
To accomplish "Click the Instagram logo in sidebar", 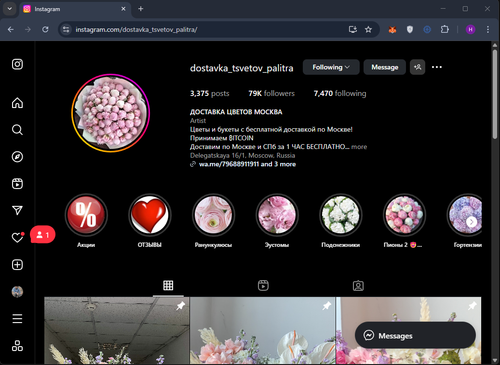I will (x=17, y=64).
